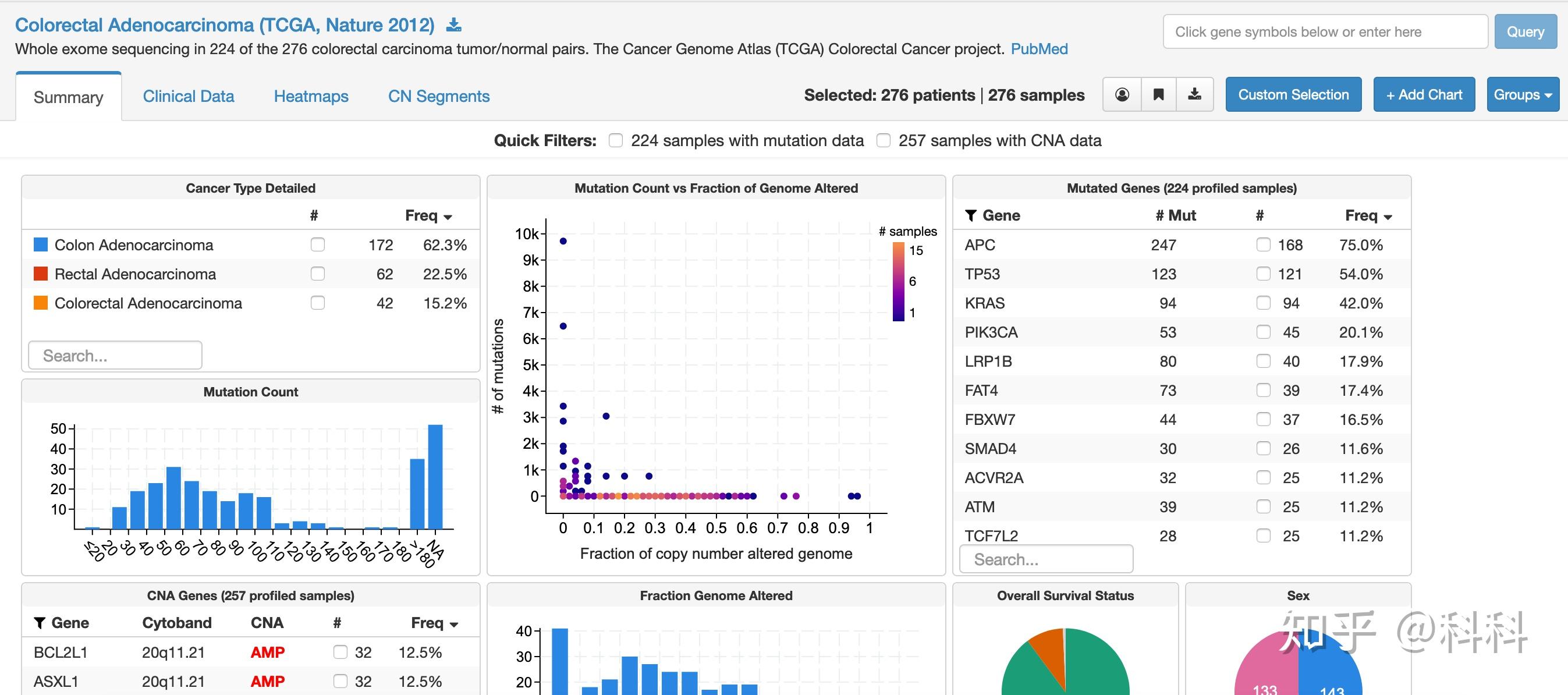This screenshot has height=695, width=1568.
Task: Select the ASXL1 CNA checkbox
Action: [340, 681]
